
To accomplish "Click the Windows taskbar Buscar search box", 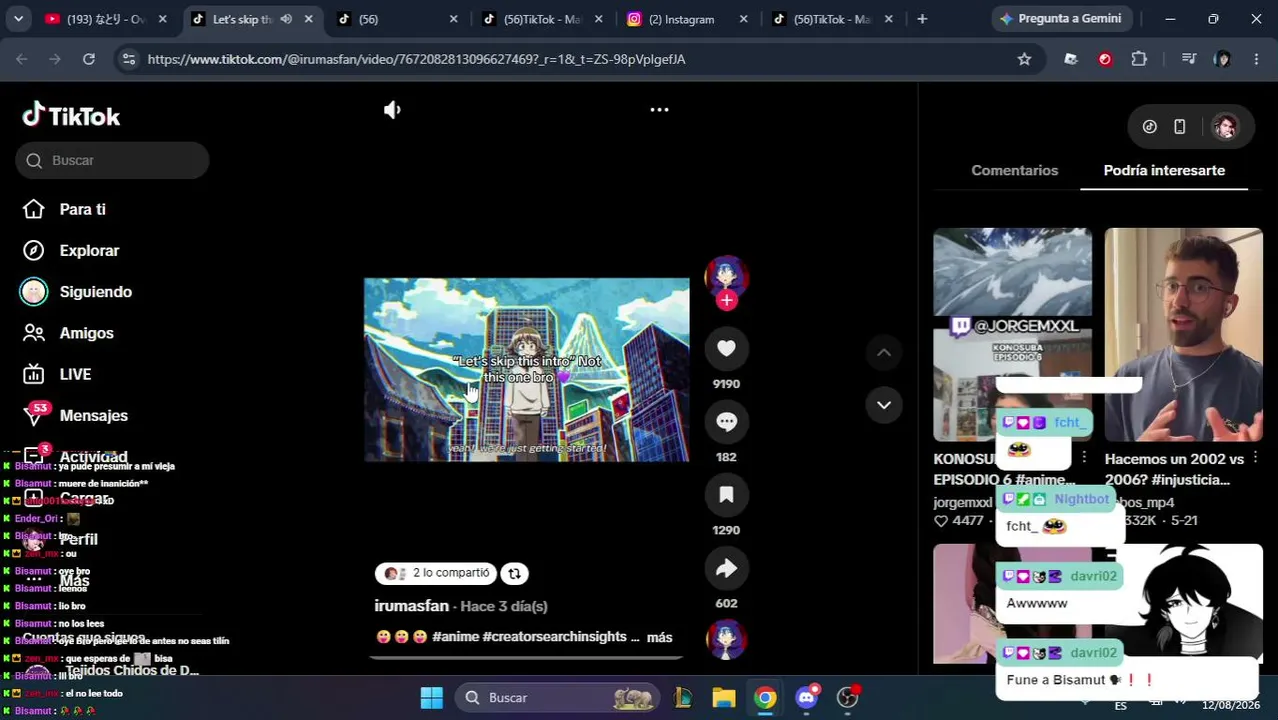I will (558, 698).
